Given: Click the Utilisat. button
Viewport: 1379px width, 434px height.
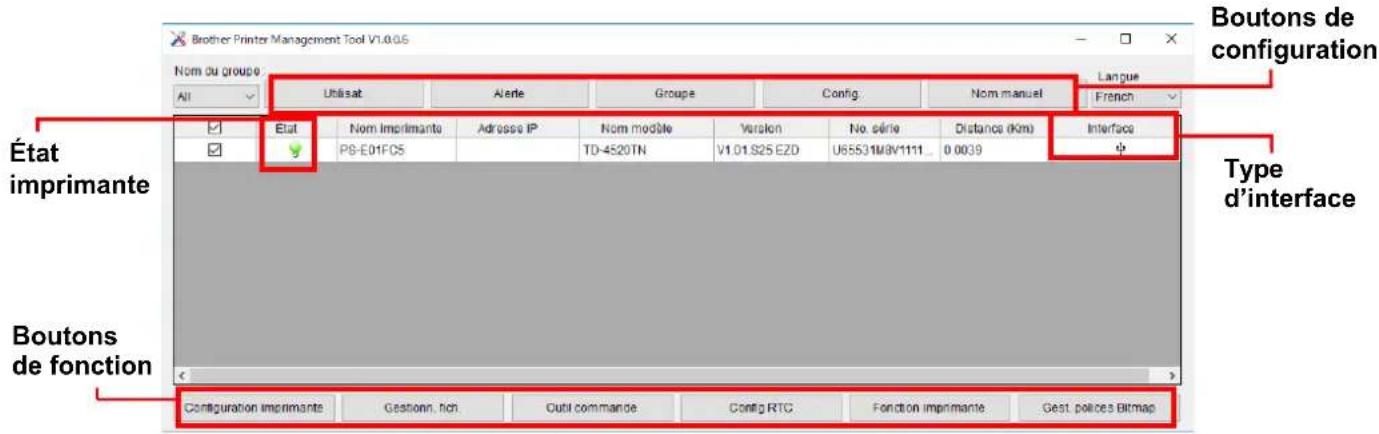Looking at the screenshot, I should (346, 94).
